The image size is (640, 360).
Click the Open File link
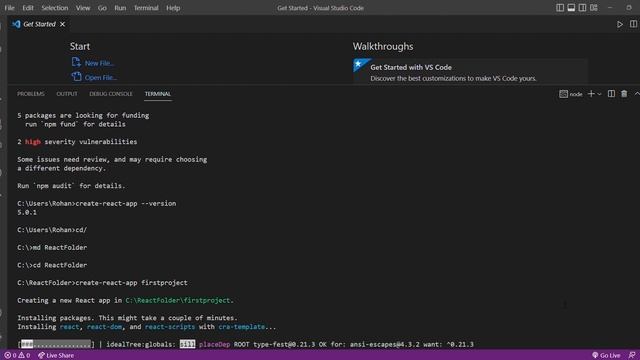(x=101, y=77)
